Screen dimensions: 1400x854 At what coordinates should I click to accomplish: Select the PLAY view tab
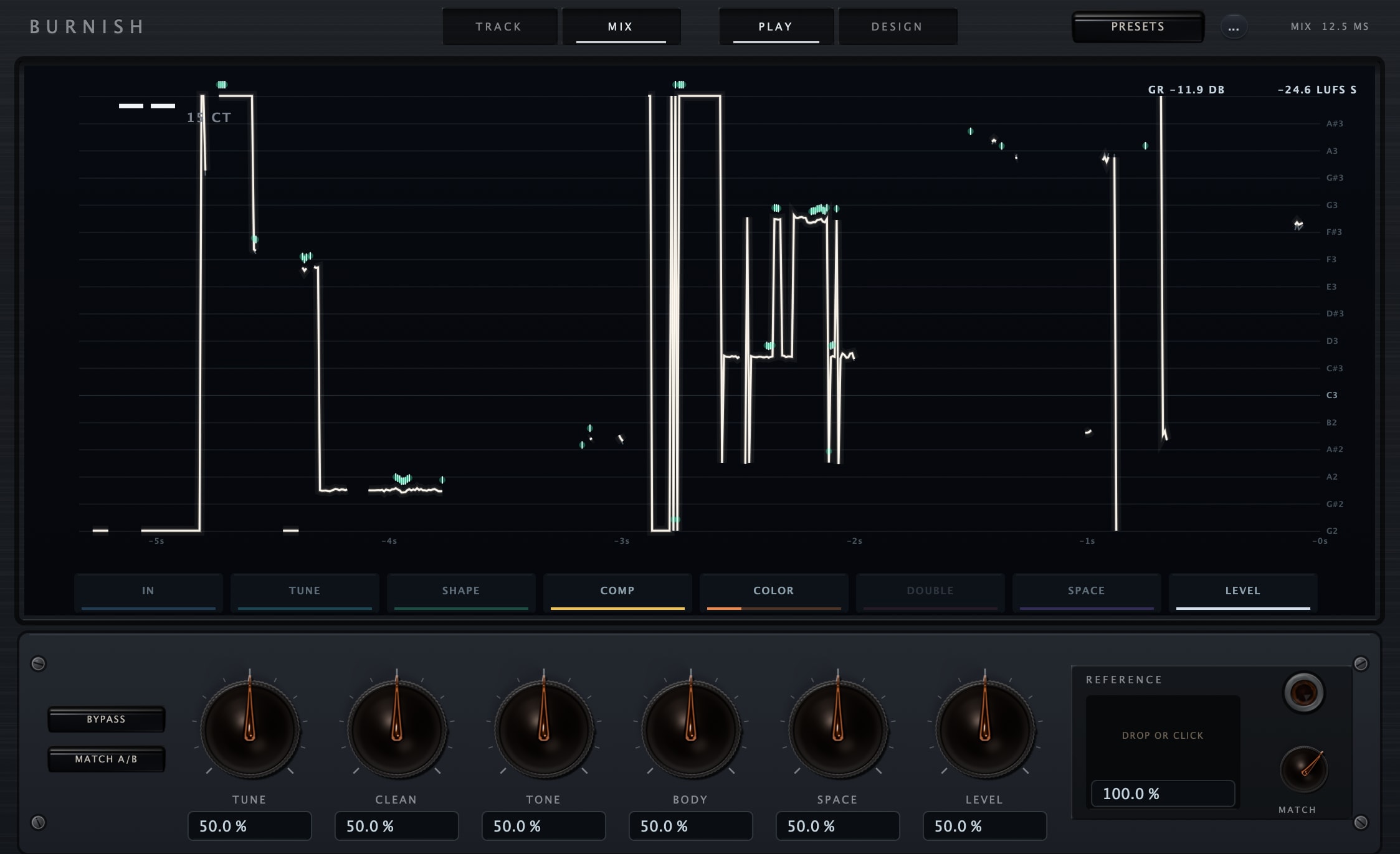[776, 27]
